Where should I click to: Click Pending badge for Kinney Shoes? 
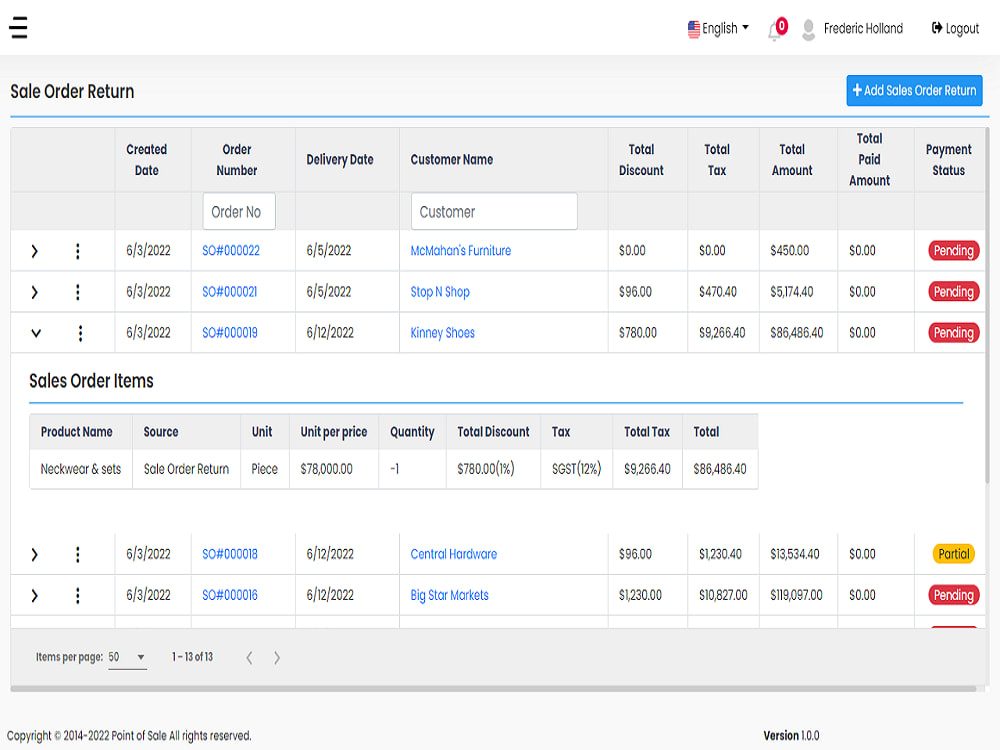(953, 332)
